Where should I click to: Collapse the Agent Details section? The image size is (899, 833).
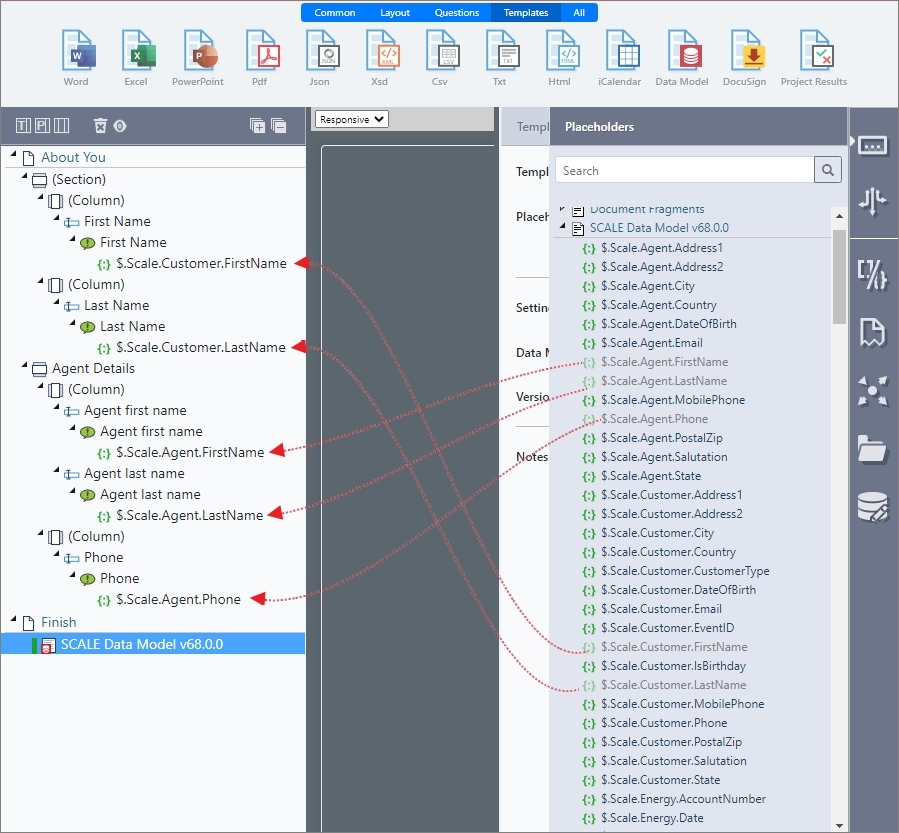tap(23, 367)
